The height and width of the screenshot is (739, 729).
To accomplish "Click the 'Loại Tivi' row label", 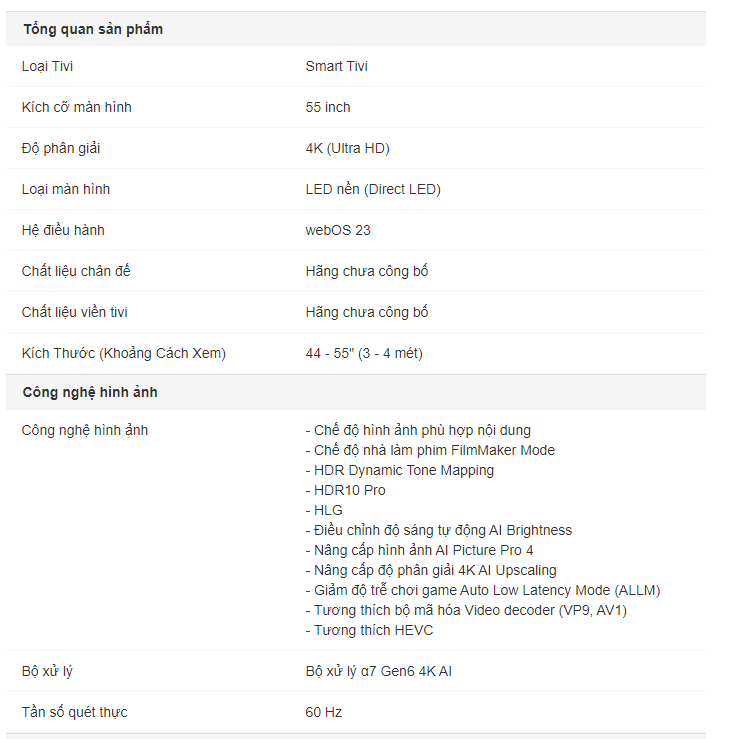I will coord(47,66).
